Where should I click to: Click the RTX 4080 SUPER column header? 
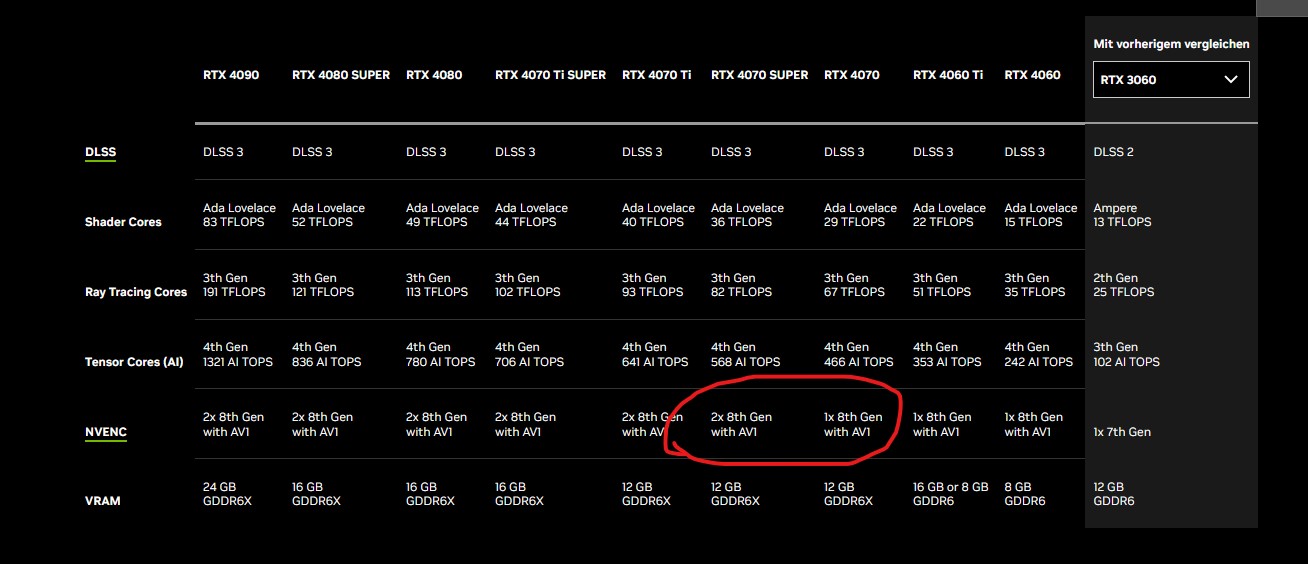[x=341, y=75]
